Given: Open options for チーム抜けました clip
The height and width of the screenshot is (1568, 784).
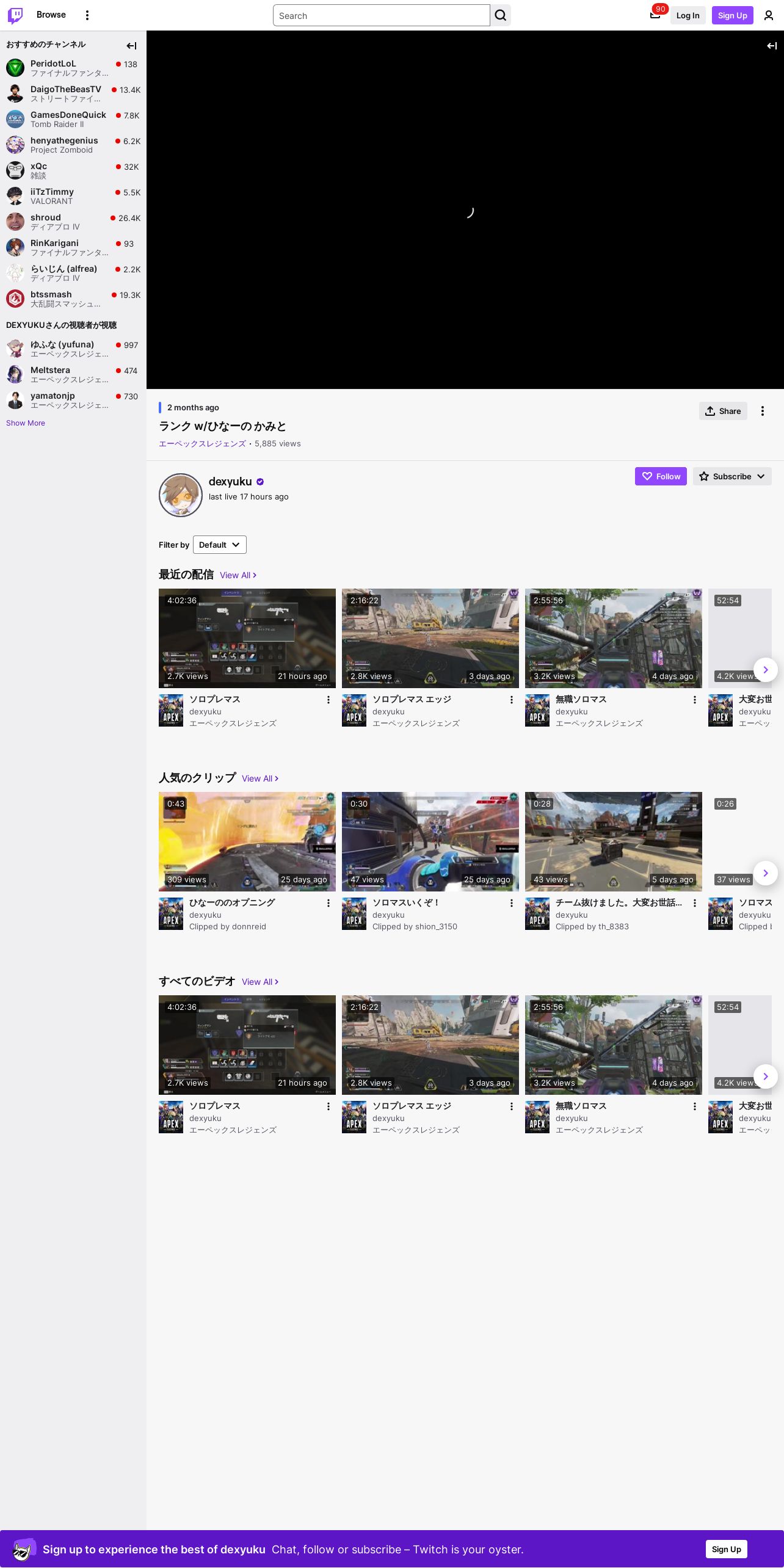Looking at the screenshot, I should [x=695, y=903].
